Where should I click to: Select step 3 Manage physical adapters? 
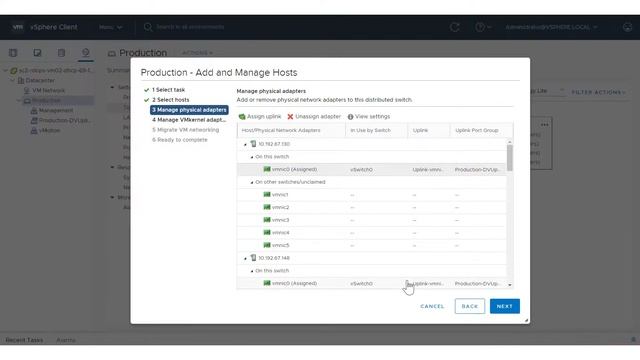pos(189,110)
